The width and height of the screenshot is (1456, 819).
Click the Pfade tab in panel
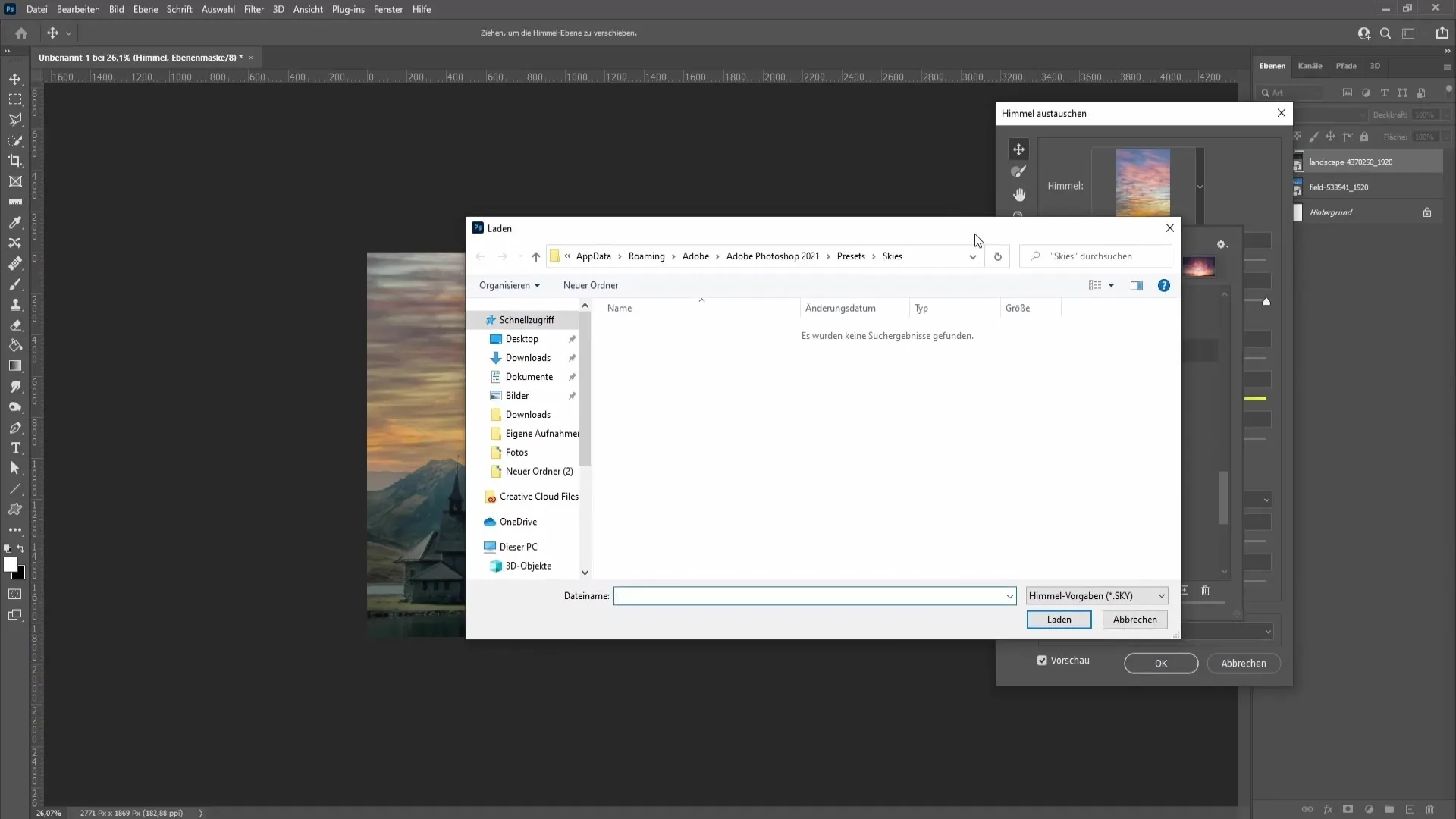point(1346,65)
